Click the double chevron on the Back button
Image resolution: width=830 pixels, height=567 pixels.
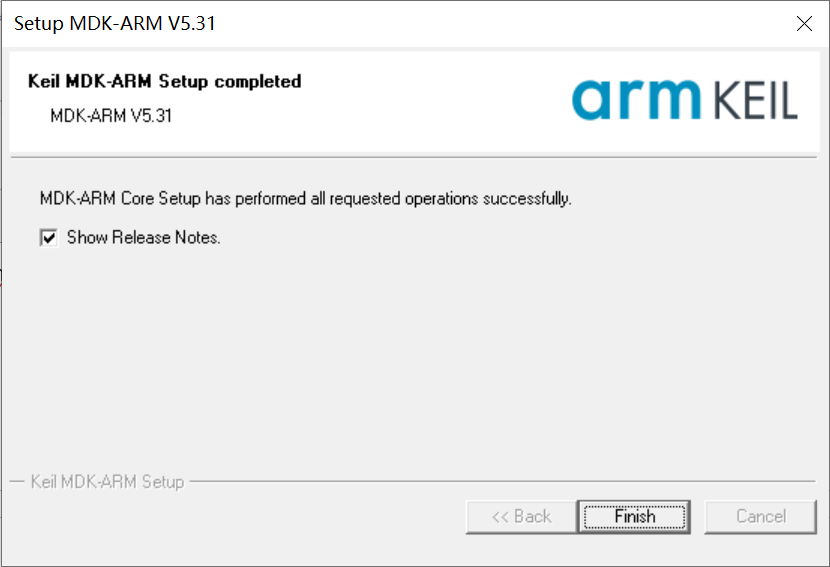click(500, 517)
